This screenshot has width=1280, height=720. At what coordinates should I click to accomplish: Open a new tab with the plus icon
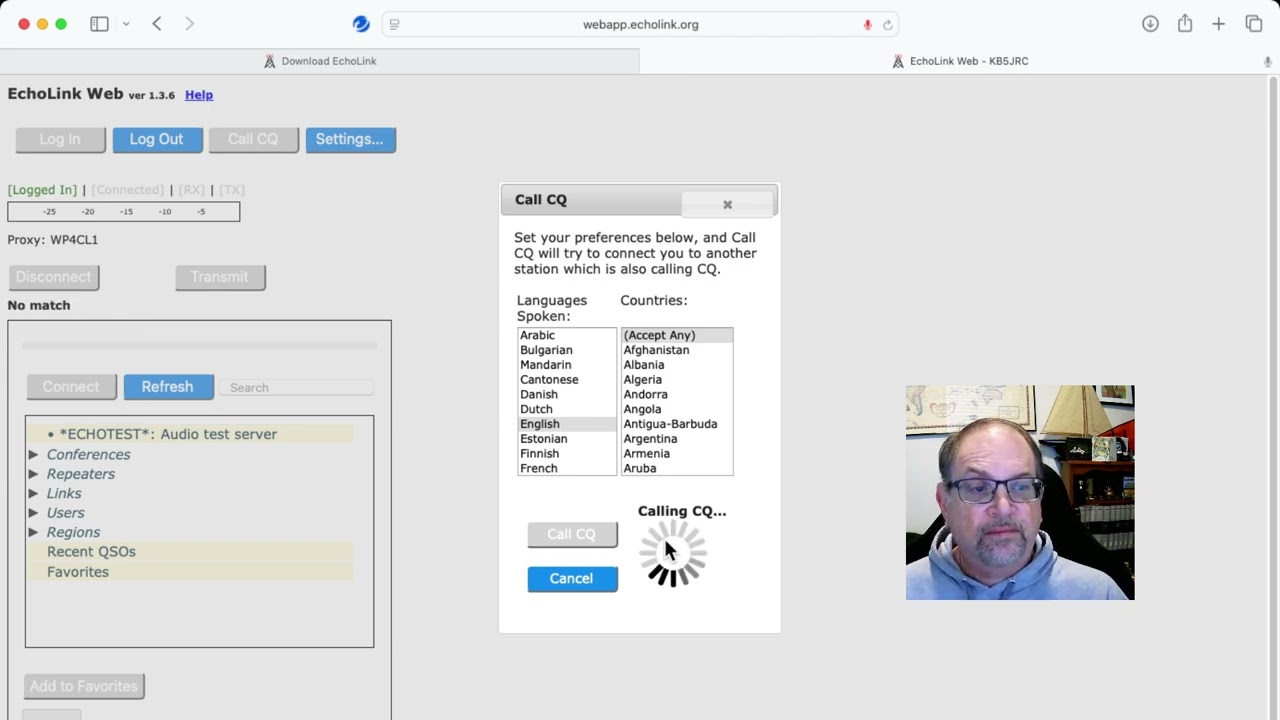click(x=1218, y=24)
